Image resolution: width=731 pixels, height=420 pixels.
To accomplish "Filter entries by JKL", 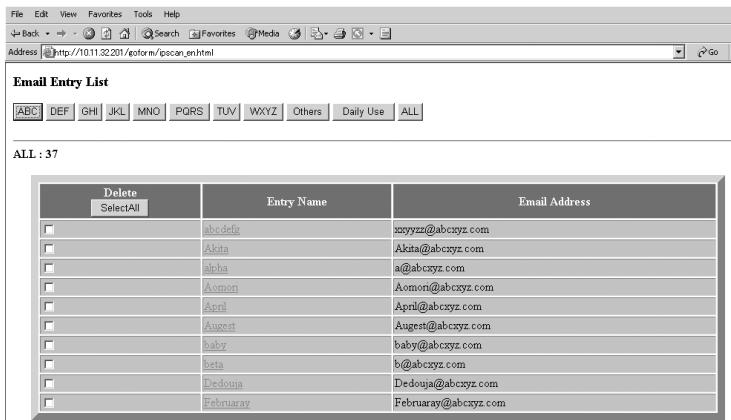I will pyautogui.click(x=117, y=111).
